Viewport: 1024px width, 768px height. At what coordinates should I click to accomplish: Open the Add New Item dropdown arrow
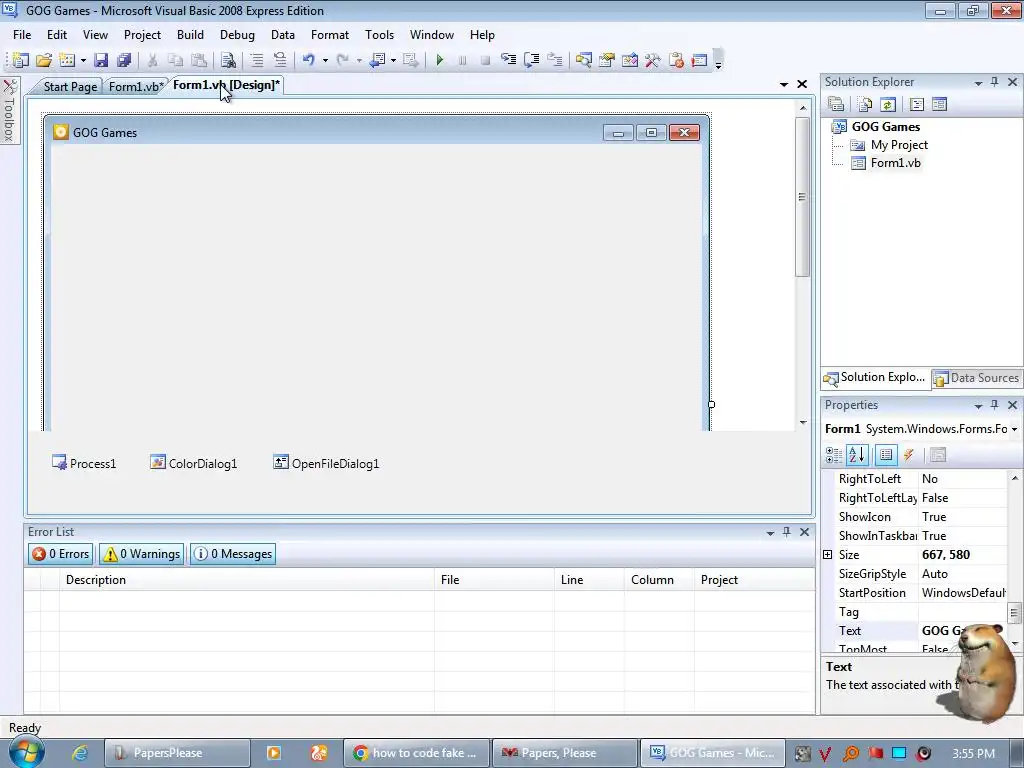click(83, 61)
